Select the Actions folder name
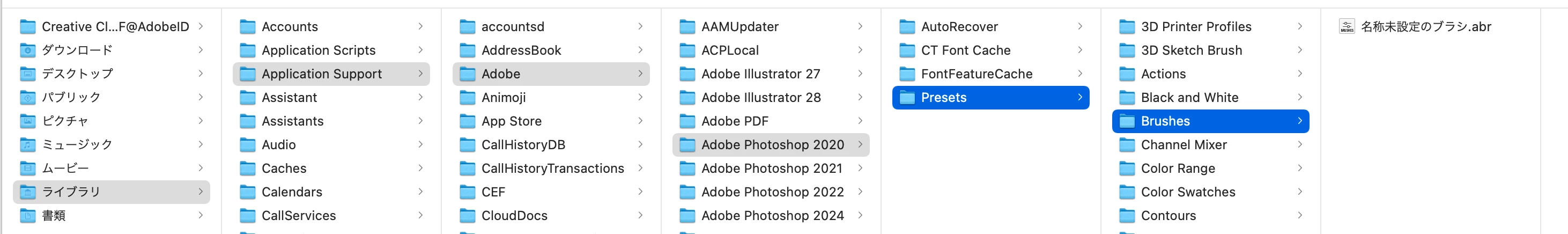This screenshot has height=234, width=1568. point(1163,74)
